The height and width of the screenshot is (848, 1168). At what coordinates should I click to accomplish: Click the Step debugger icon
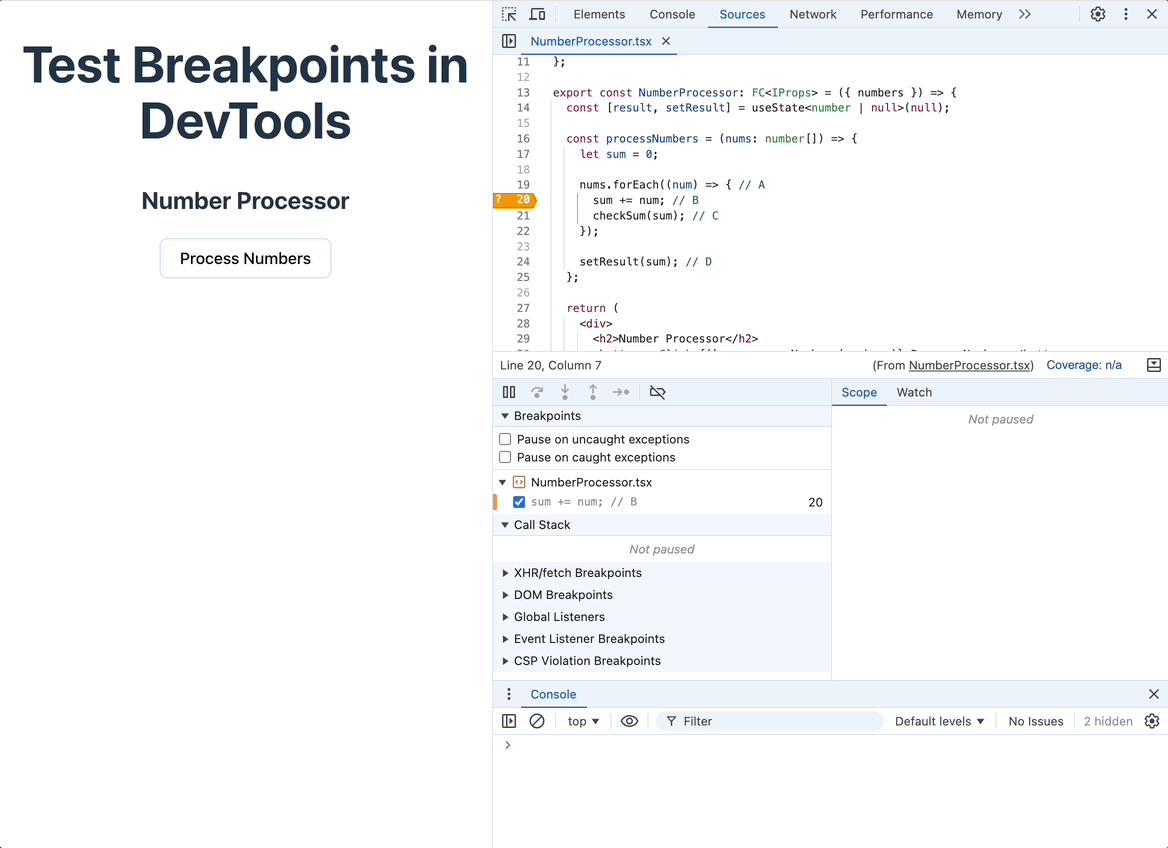(620, 392)
